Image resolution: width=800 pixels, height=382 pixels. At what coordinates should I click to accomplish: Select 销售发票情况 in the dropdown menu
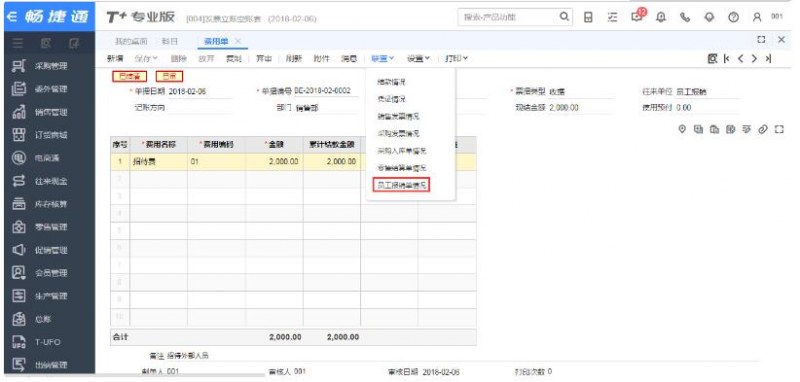click(398, 116)
